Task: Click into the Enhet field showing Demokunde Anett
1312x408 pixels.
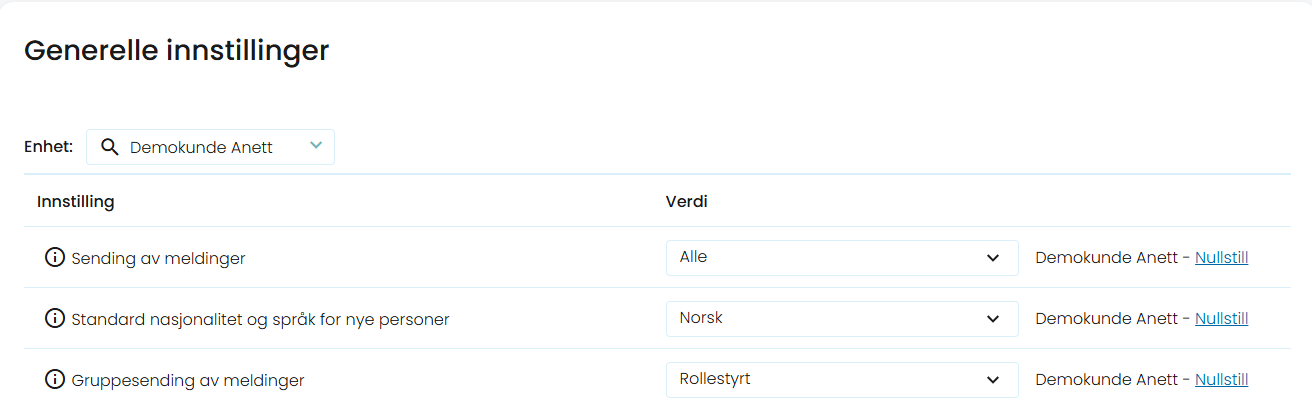Action: tap(210, 147)
